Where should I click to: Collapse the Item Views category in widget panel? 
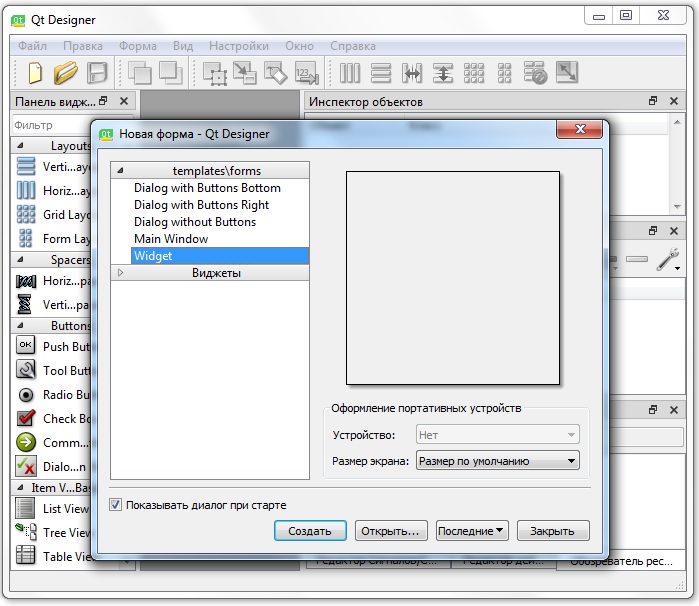(x=21, y=487)
